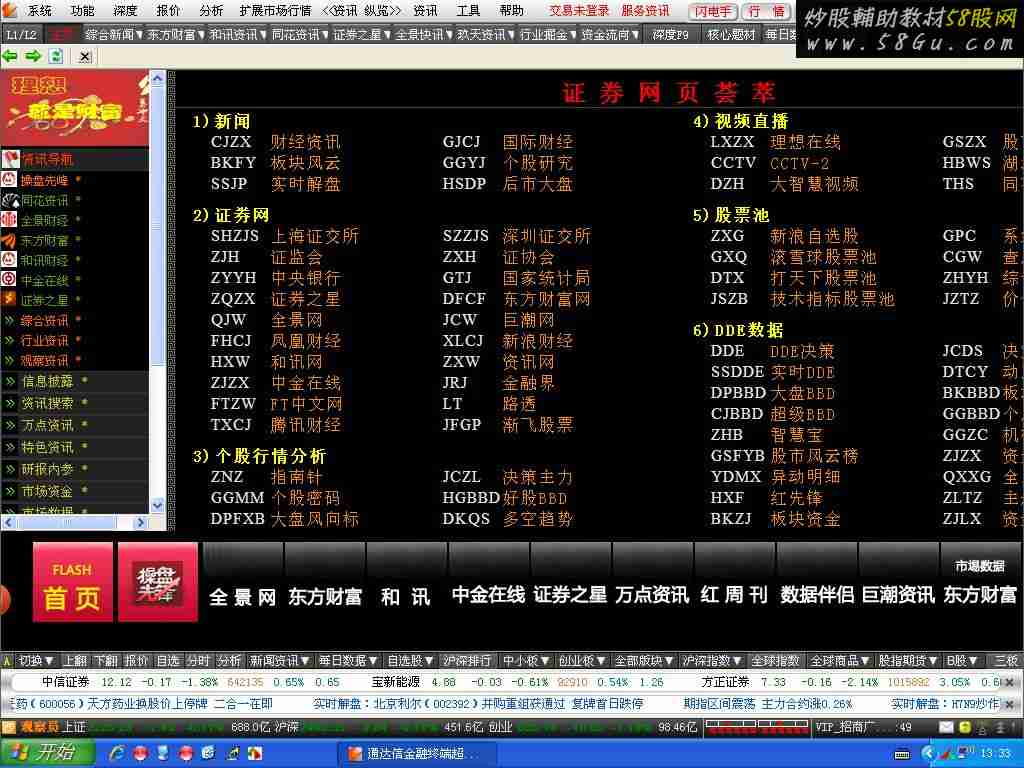Open the 东方财富 dropdown in the tab bar
The image size is (1024, 768).
[176, 34]
